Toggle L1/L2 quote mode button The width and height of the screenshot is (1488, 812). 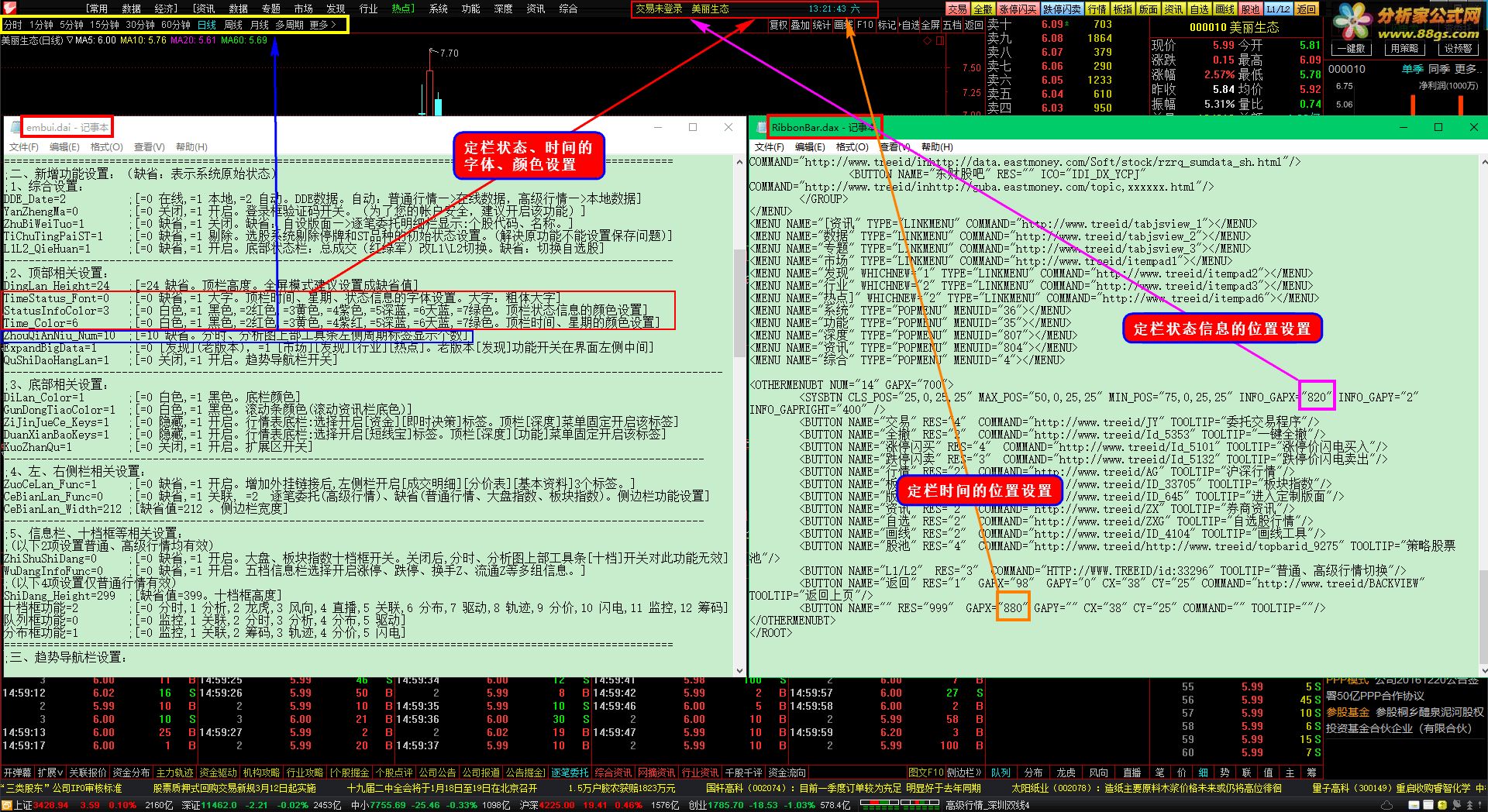1278,9
